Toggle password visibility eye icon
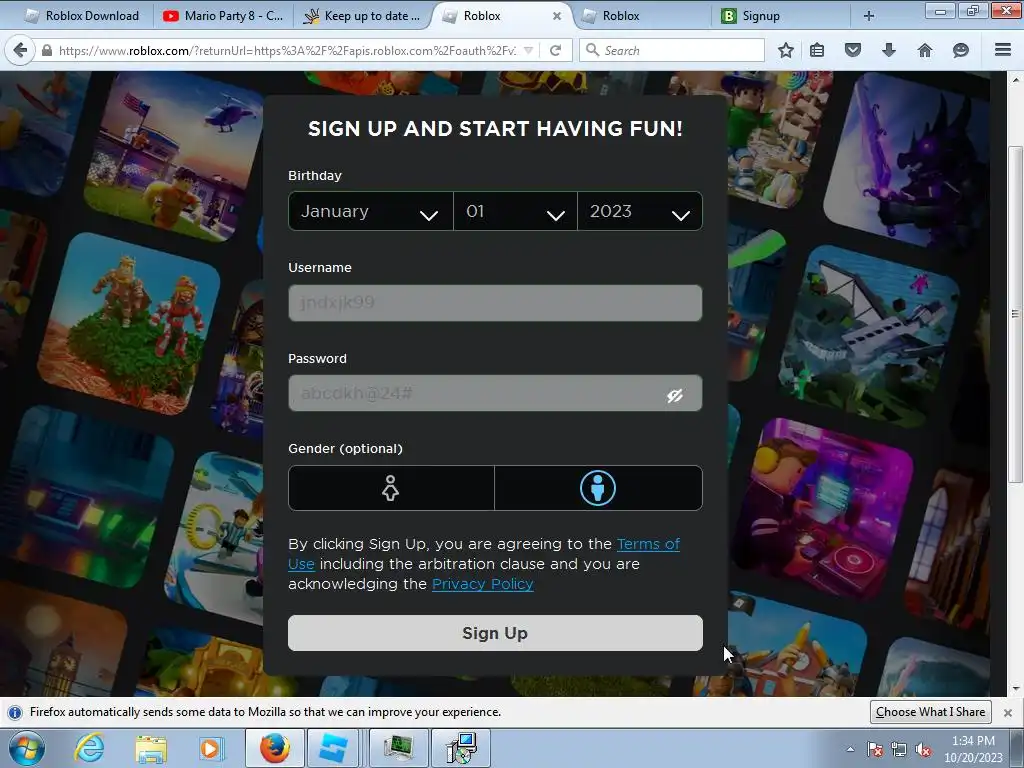The image size is (1024, 768). click(x=675, y=395)
